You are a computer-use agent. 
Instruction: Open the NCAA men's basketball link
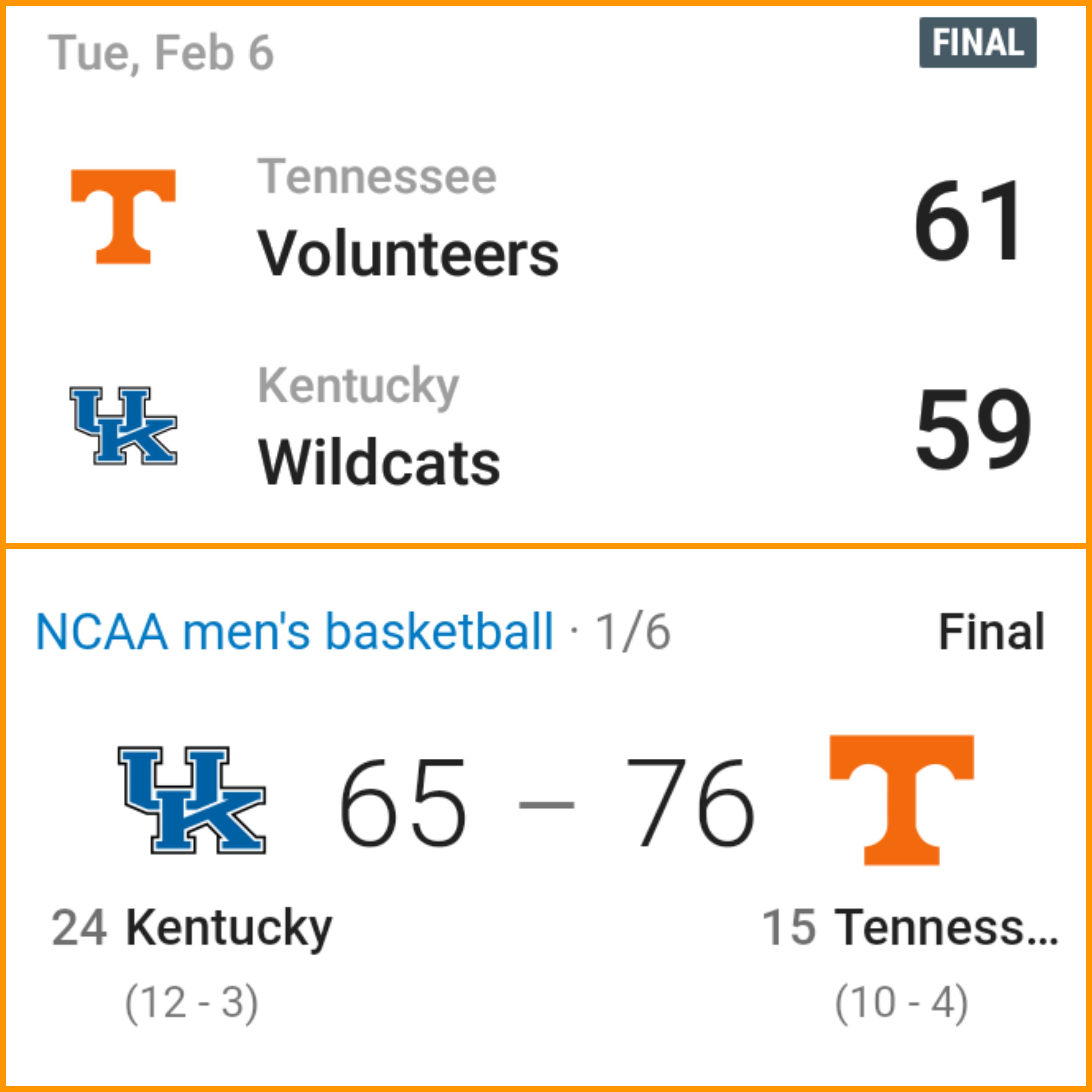click(294, 632)
